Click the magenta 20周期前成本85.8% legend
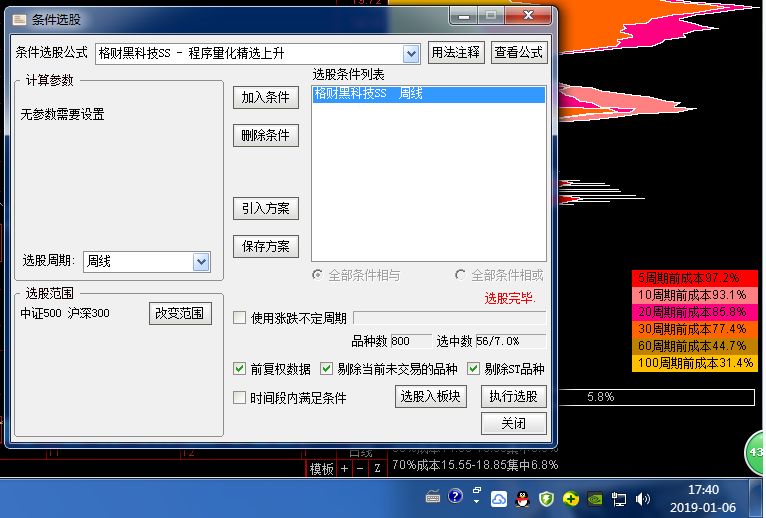The image size is (766, 518). (694, 312)
